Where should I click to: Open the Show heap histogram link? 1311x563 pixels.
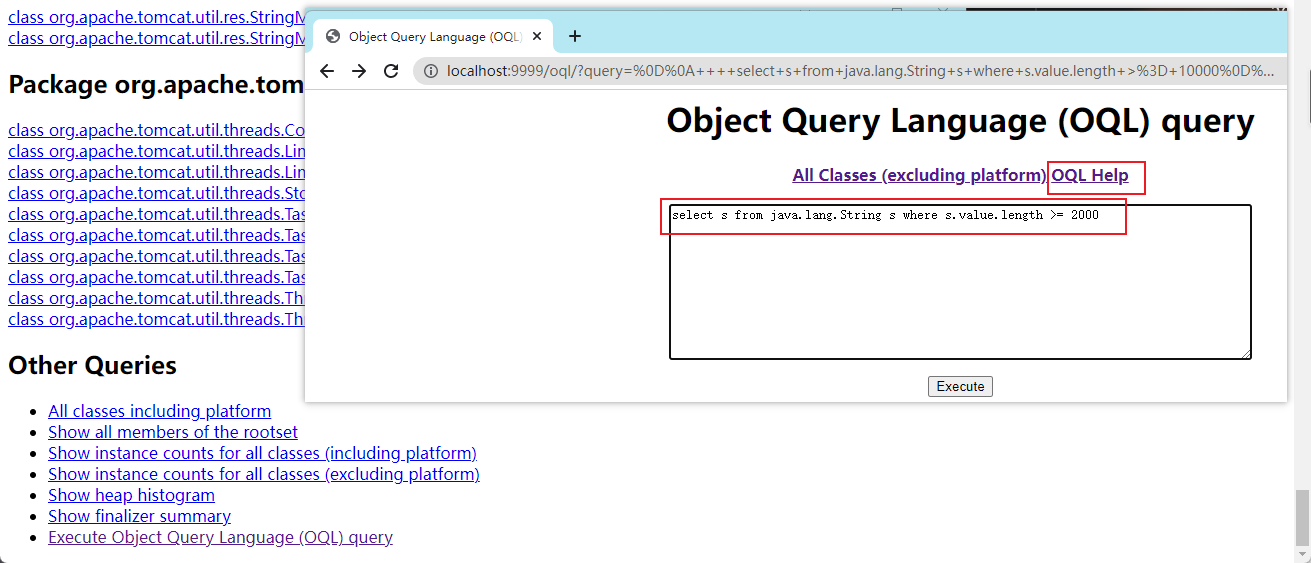tap(131, 495)
